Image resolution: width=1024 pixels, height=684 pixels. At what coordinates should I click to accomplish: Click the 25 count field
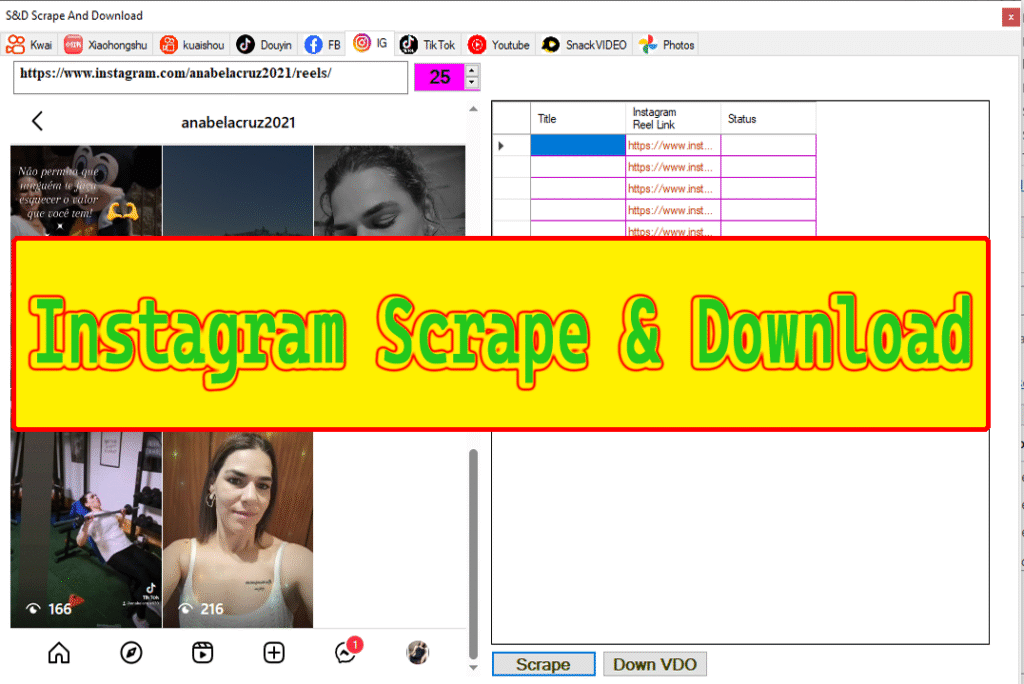(x=440, y=77)
